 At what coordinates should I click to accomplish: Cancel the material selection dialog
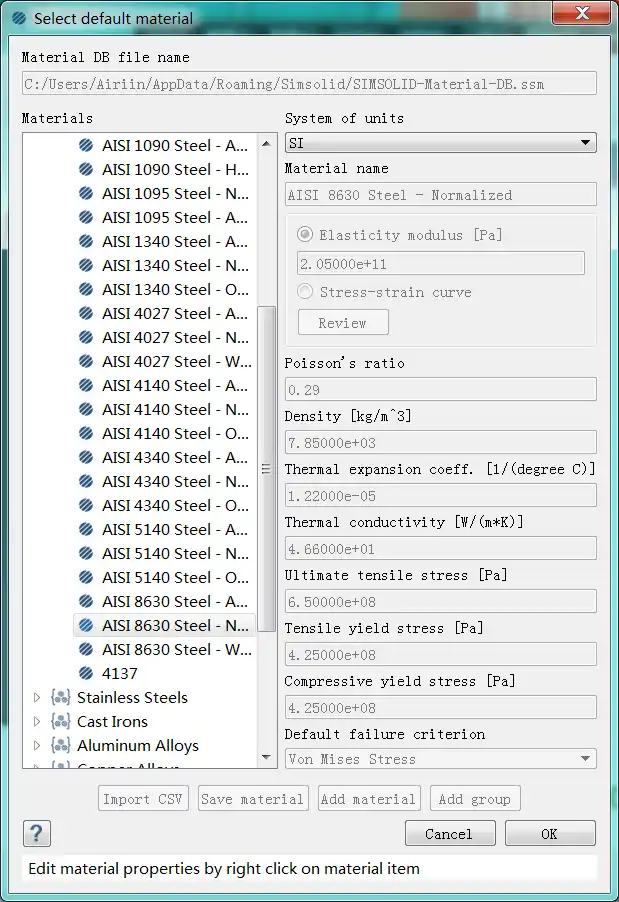(x=450, y=833)
